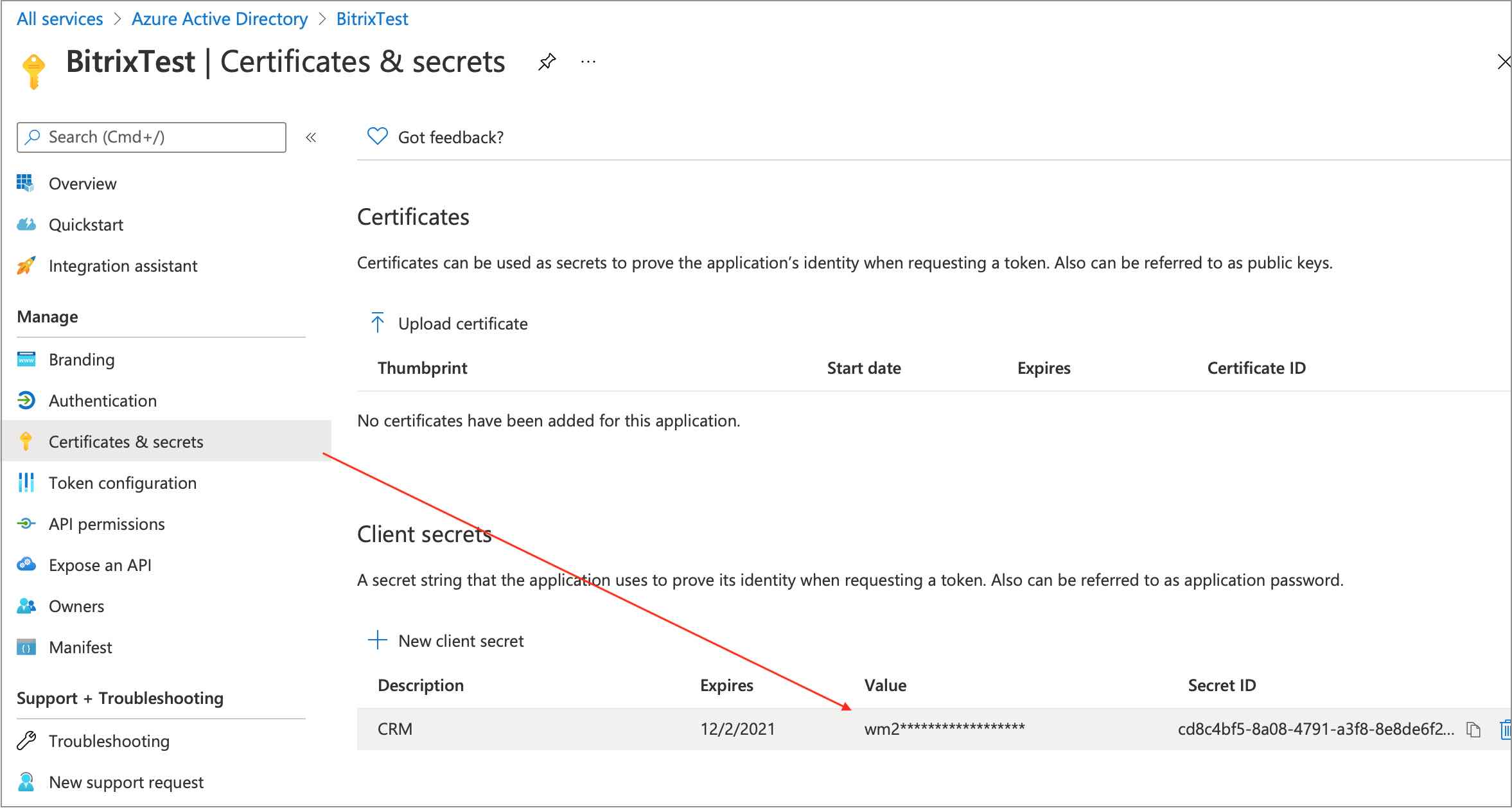Click the certificates Expires column header

1044,368
